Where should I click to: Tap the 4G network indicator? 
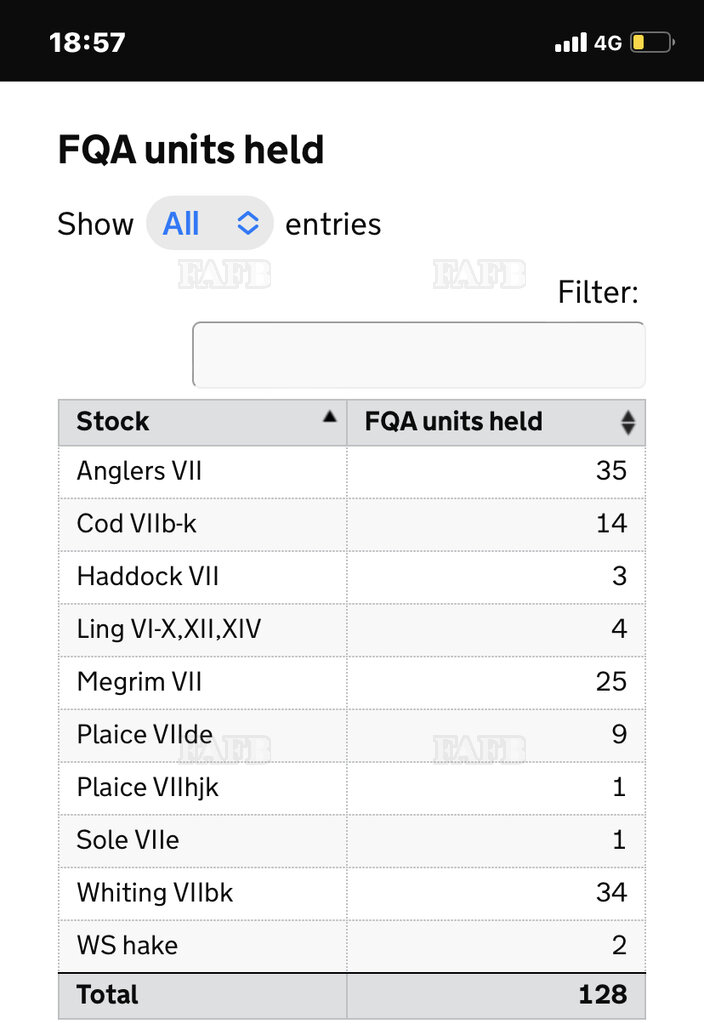(x=607, y=43)
